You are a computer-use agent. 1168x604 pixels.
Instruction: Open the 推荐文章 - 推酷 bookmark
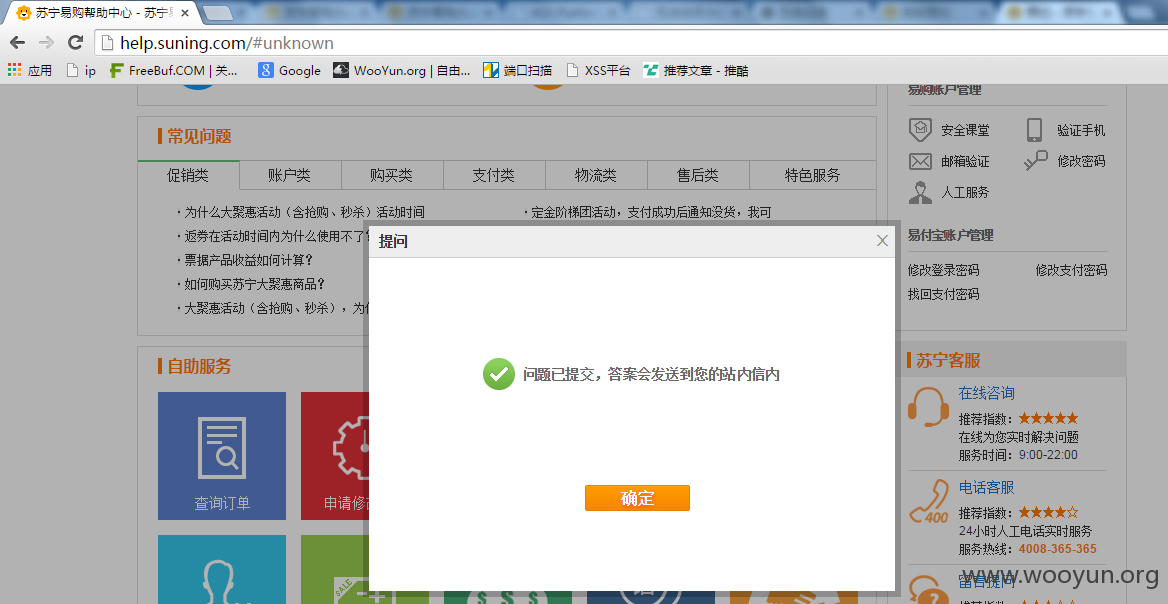coord(696,71)
